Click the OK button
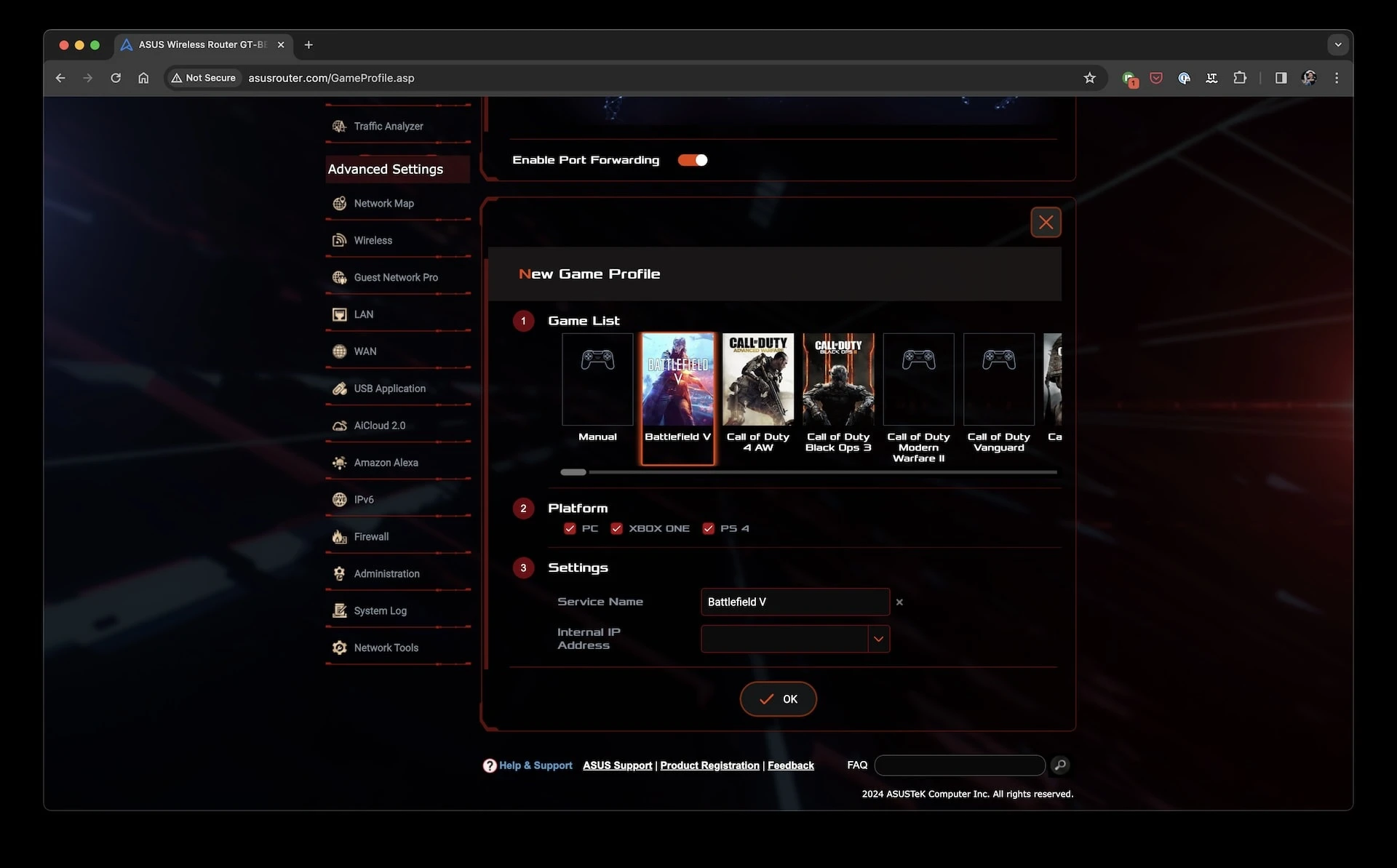The width and height of the screenshot is (1397, 868). point(778,699)
